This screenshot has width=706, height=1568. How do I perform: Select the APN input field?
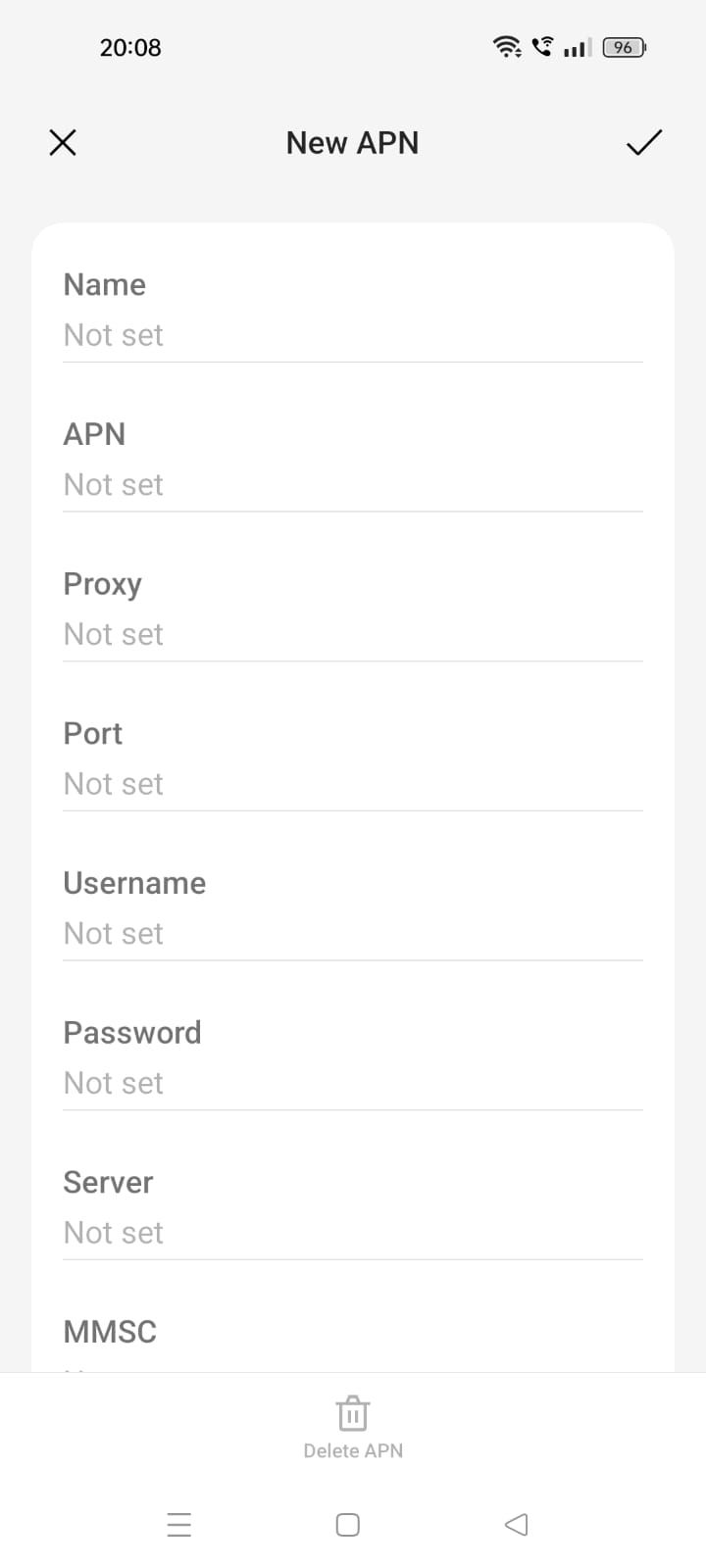[x=353, y=484]
